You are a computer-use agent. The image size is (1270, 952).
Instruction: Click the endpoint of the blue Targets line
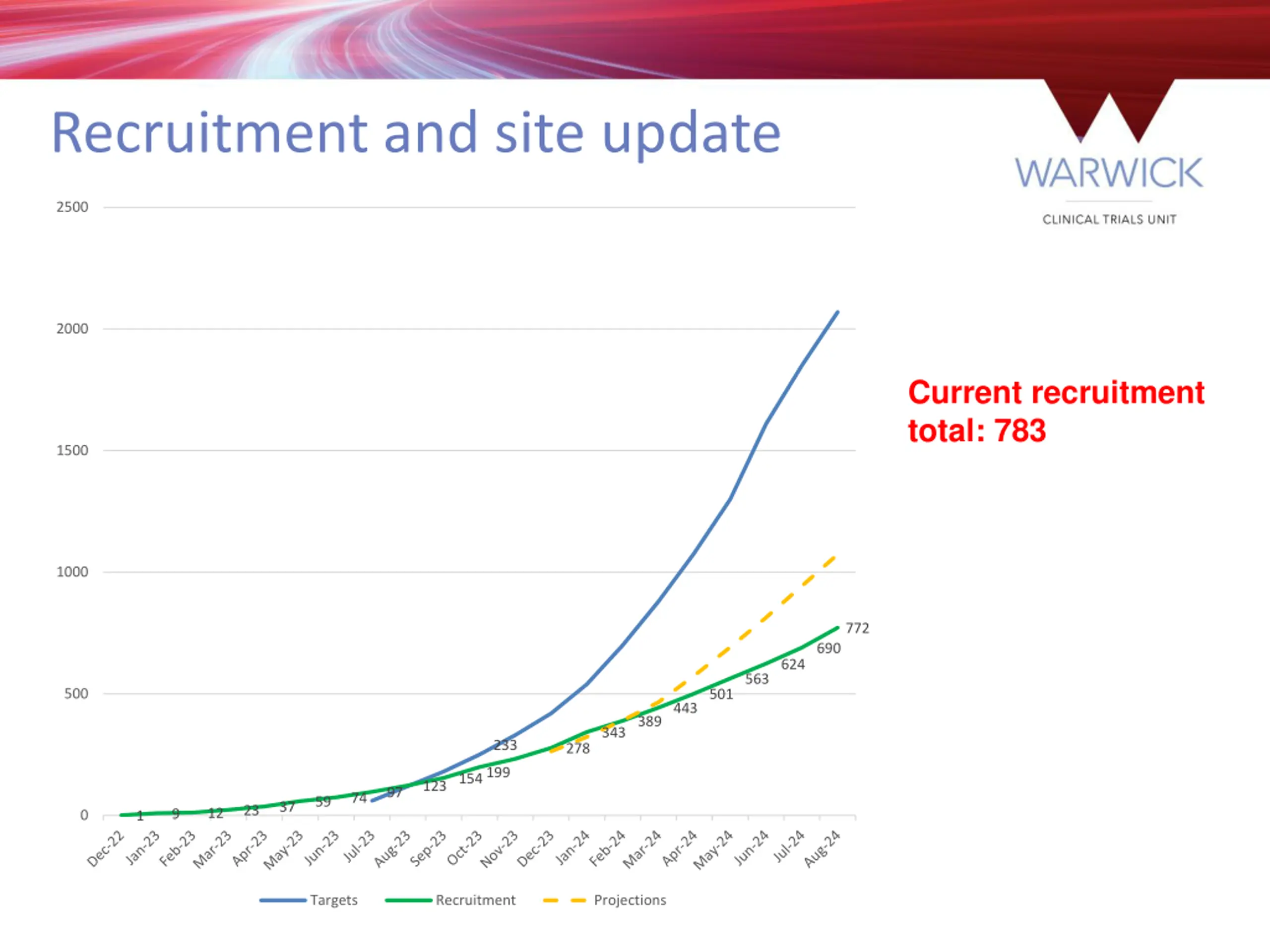(x=838, y=311)
